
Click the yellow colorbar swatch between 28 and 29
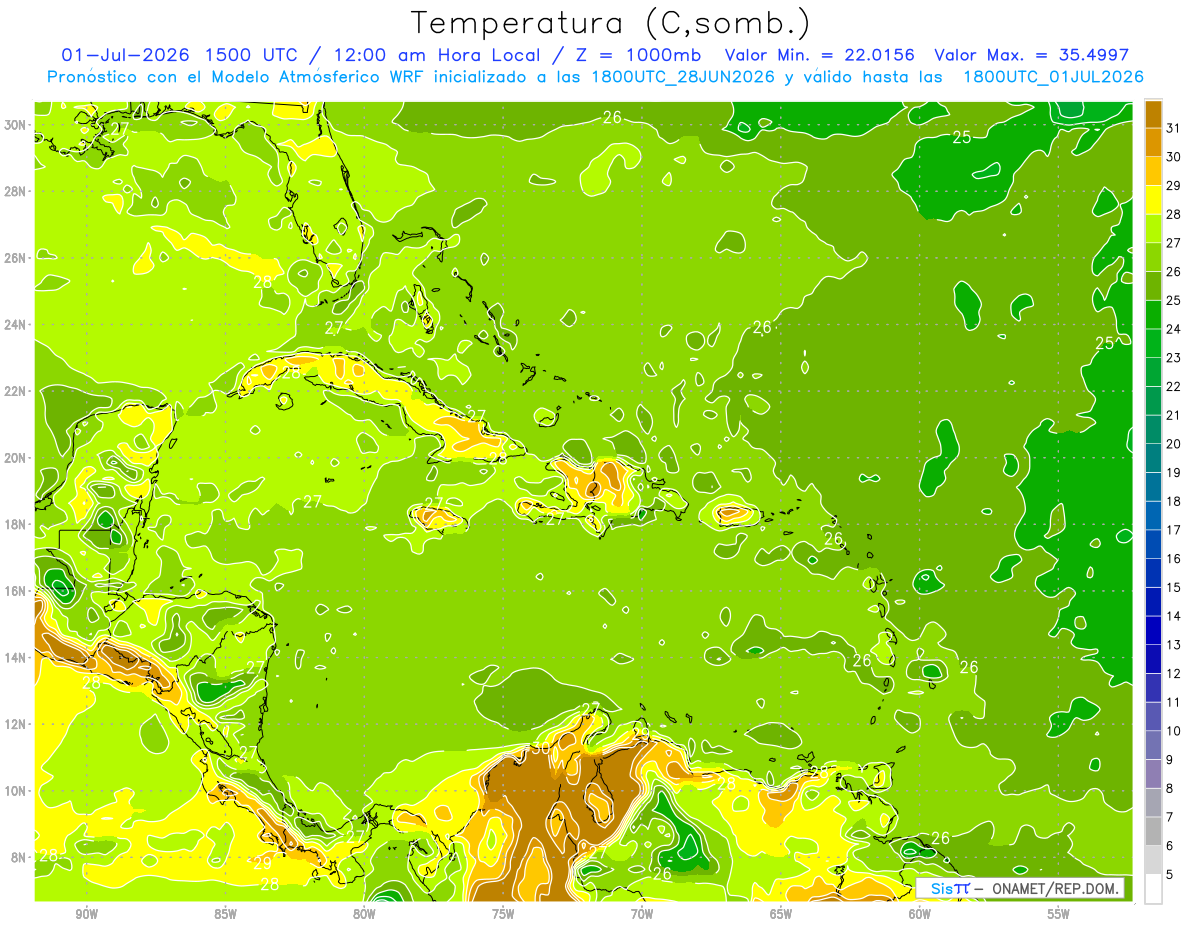click(x=1153, y=200)
